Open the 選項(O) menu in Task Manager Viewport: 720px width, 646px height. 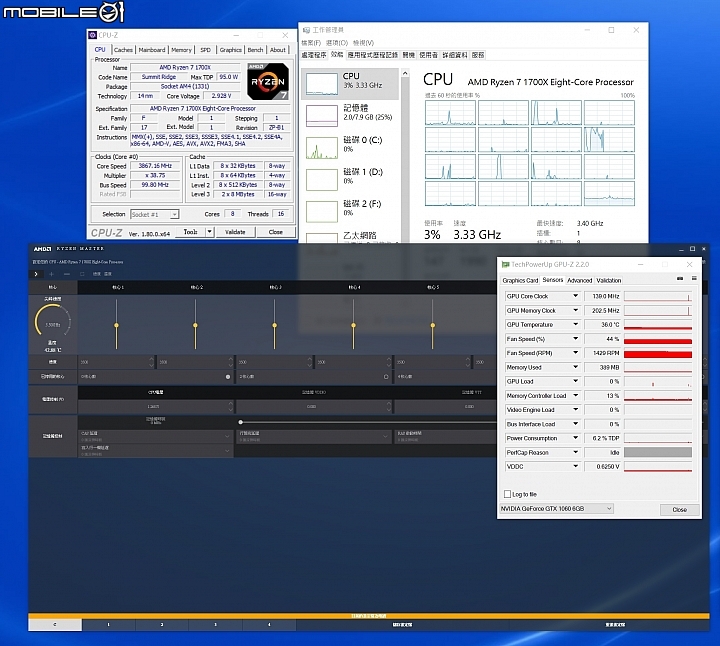point(337,43)
